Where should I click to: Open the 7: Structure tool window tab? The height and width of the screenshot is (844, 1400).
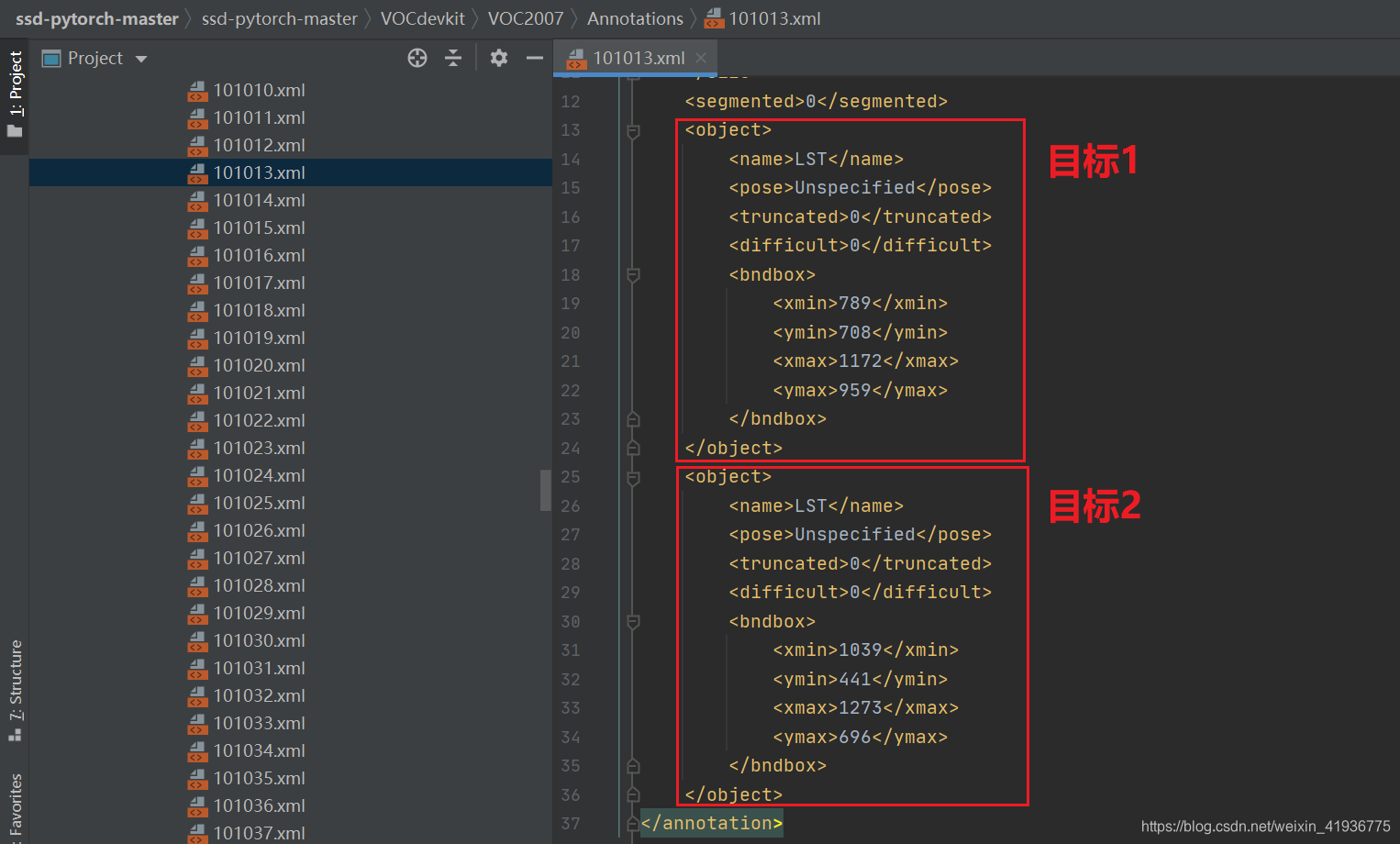pyautogui.click(x=15, y=690)
